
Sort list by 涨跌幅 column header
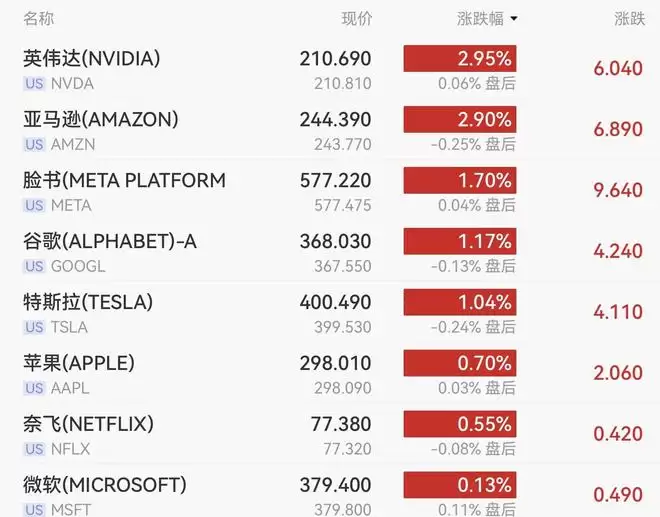point(480,19)
